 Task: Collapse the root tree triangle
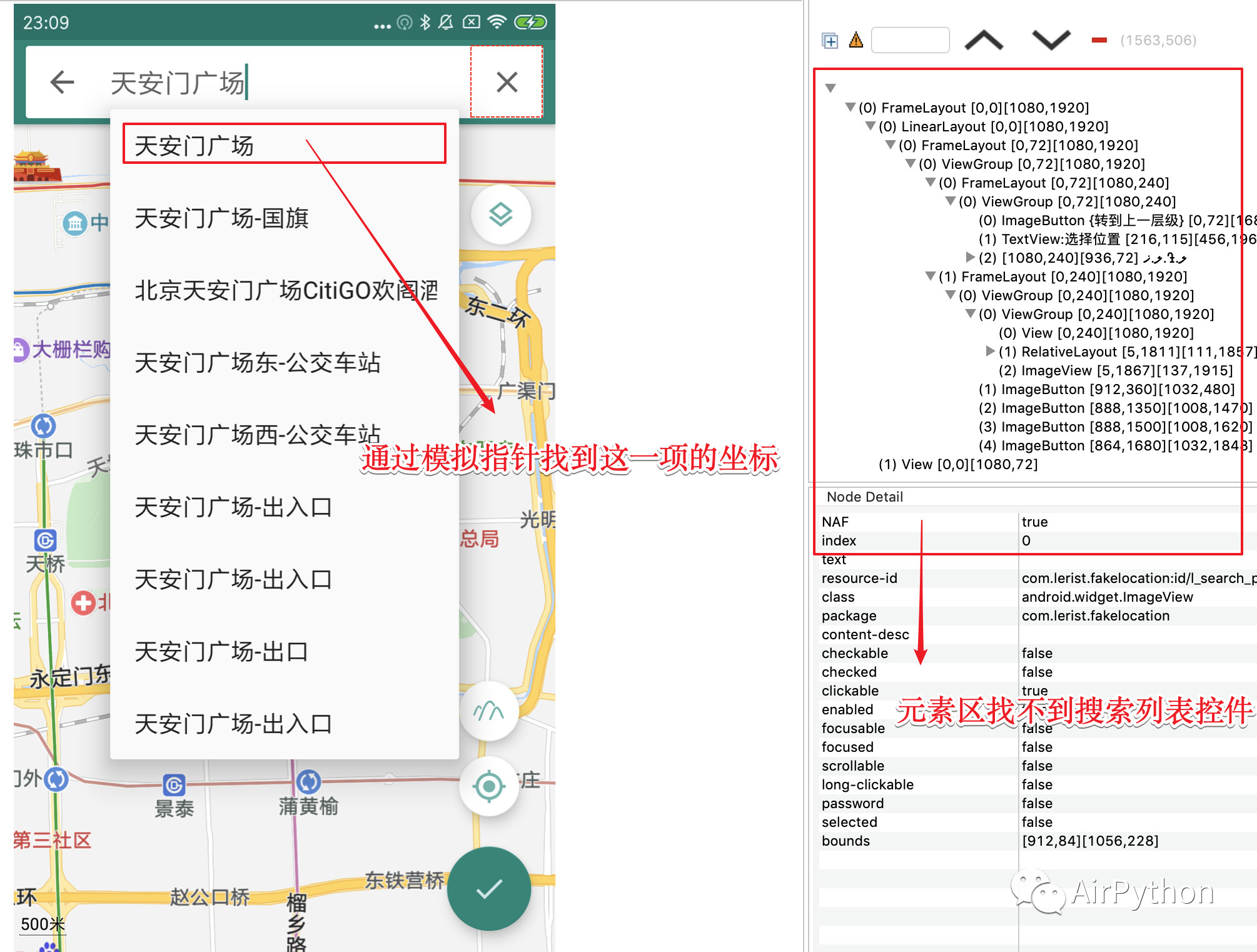830,88
